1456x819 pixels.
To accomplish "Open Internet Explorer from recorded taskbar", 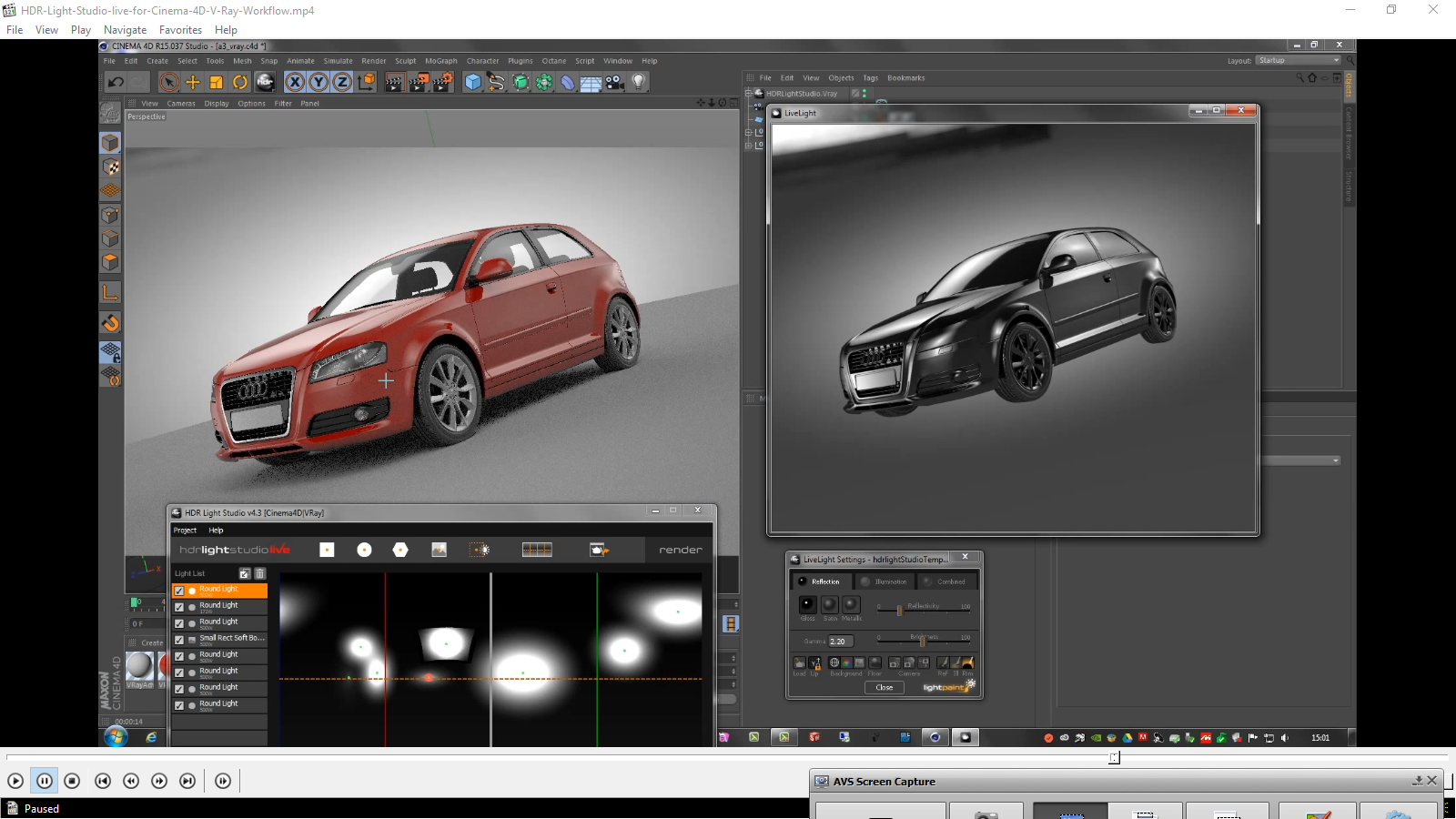I will [151, 737].
